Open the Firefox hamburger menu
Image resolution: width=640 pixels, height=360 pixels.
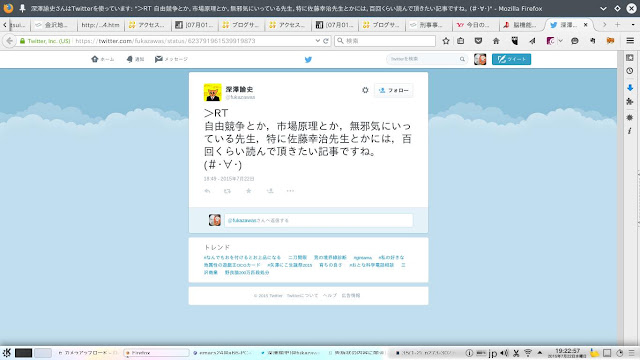coord(630,41)
